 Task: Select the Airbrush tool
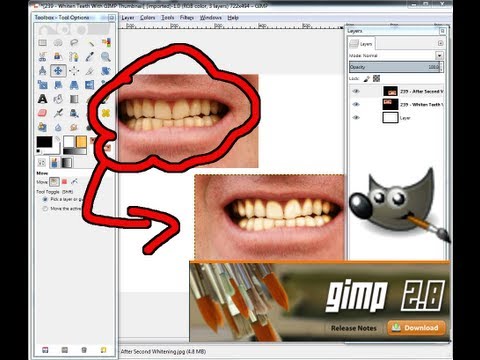pos(58,113)
